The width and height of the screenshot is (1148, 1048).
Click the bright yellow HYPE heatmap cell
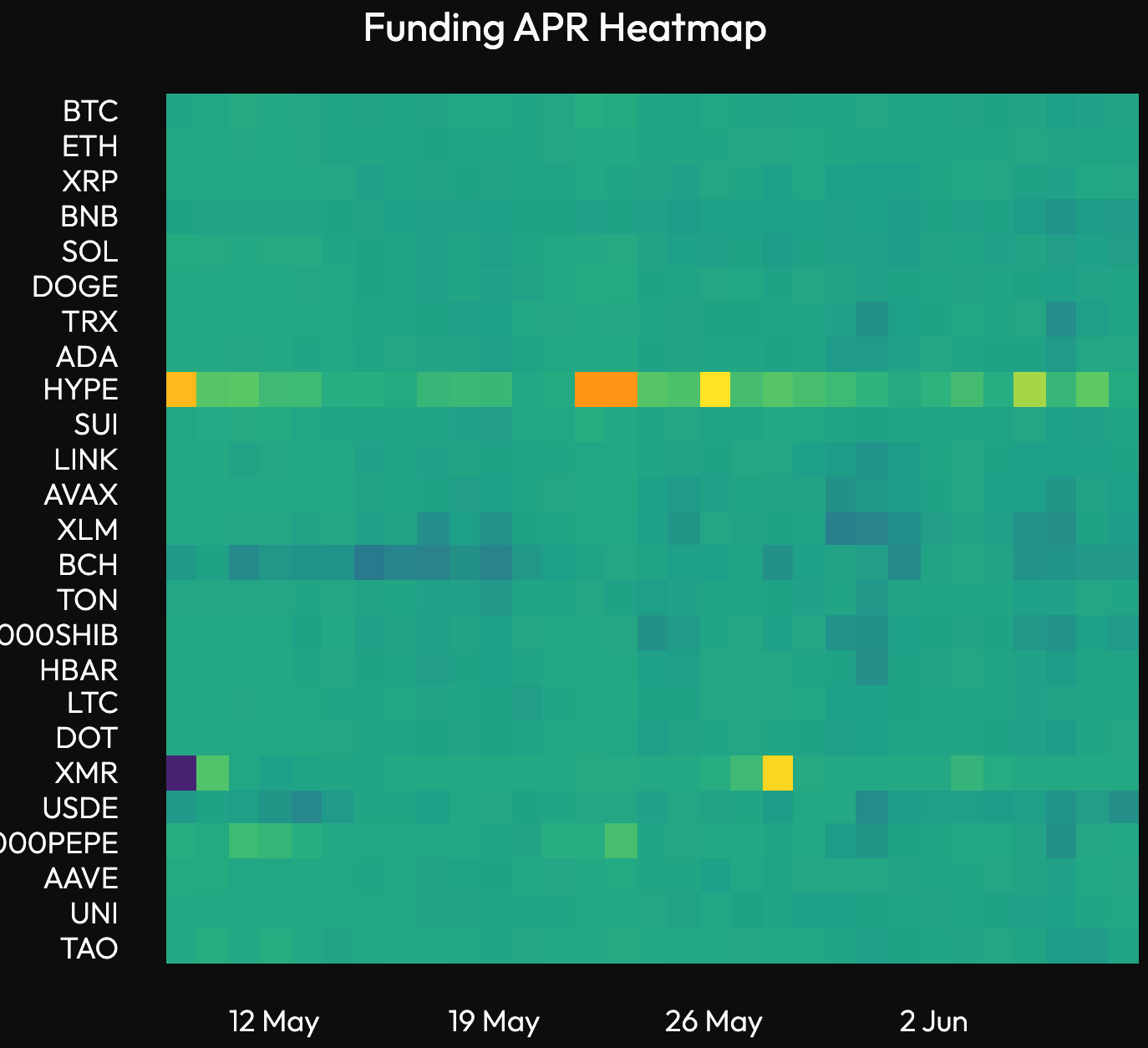click(715, 389)
